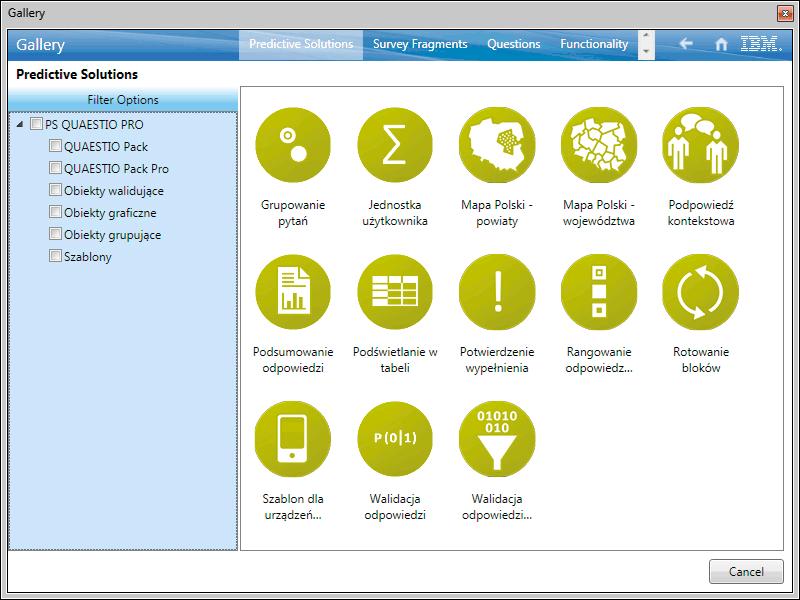Check the QUAESTIO Pack Pro filter
The width and height of the screenshot is (800, 600).
click(x=55, y=168)
